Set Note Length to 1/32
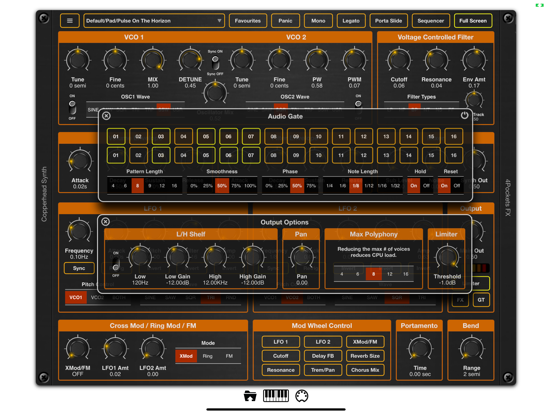 click(x=395, y=186)
